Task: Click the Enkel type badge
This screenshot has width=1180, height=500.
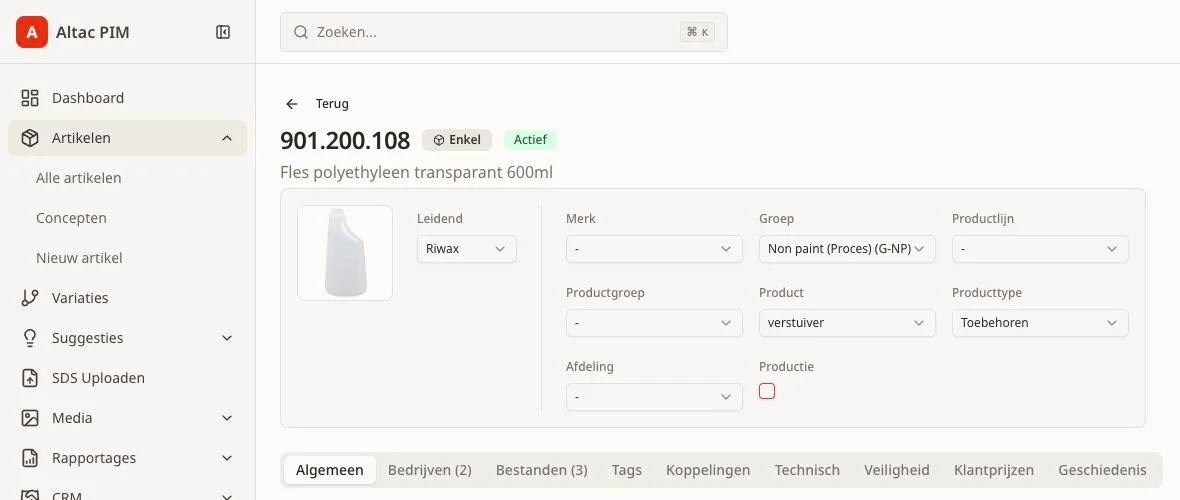Action: (x=457, y=140)
